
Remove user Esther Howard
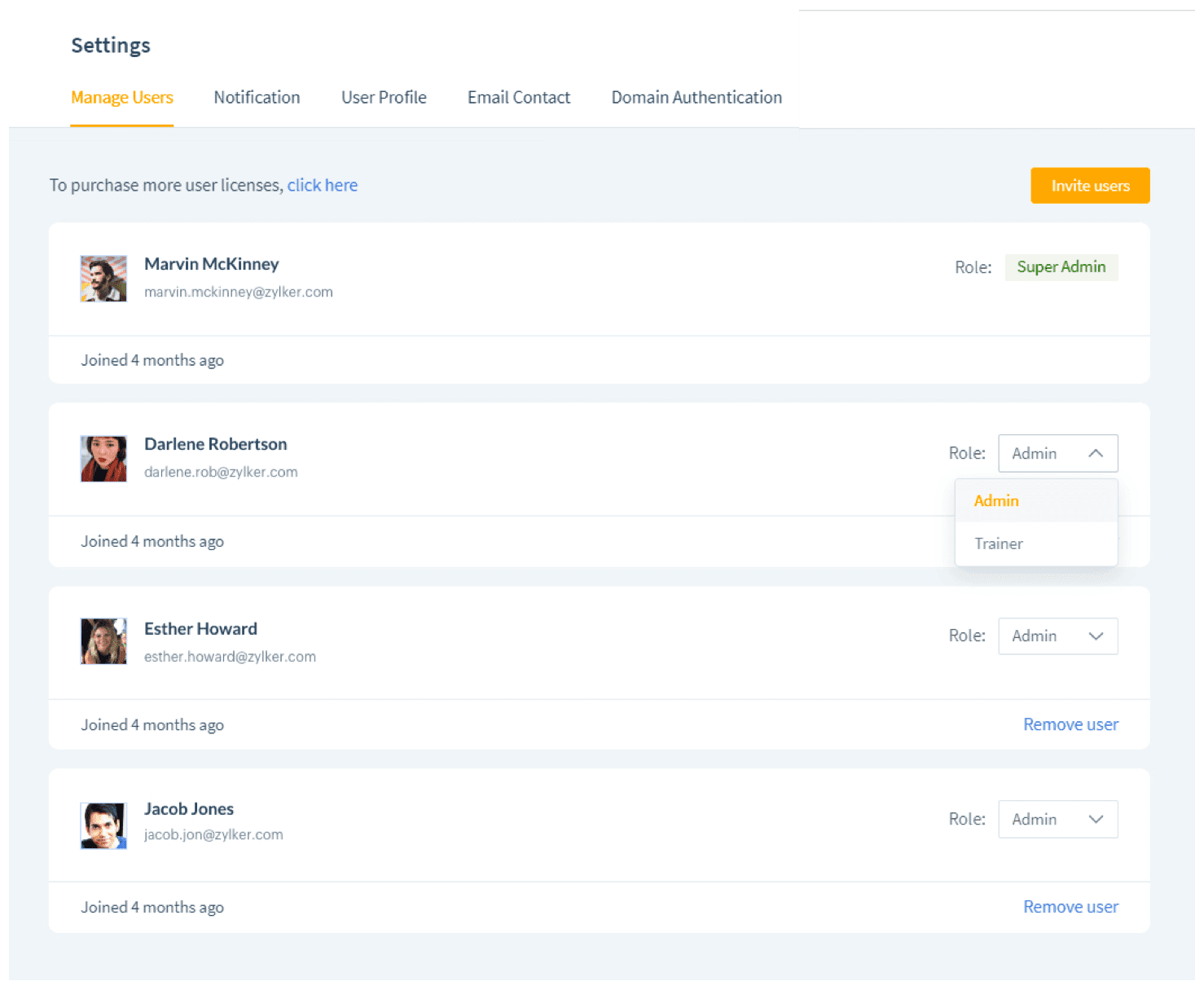coord(1070,724)
